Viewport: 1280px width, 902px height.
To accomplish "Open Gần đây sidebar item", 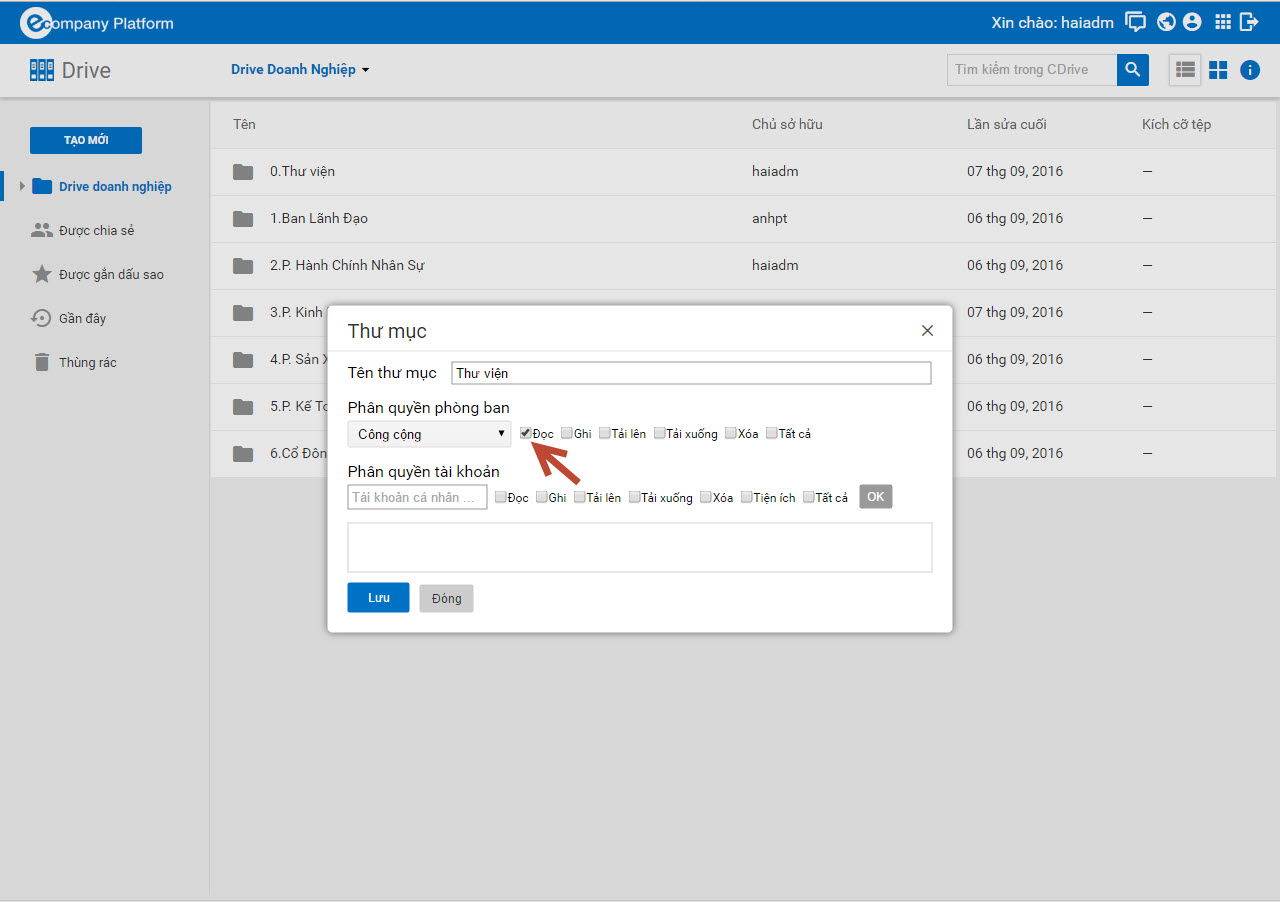I will (82, 319).
